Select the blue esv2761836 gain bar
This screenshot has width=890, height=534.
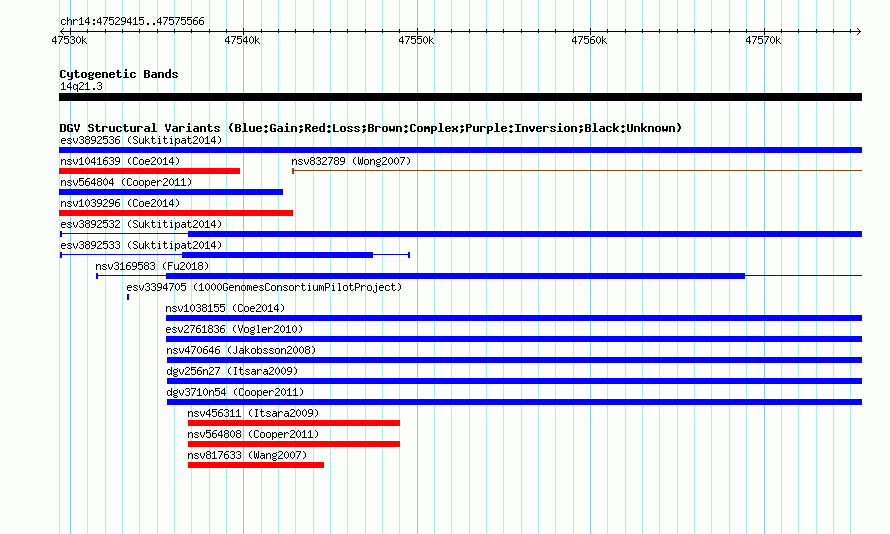[514, 339]
